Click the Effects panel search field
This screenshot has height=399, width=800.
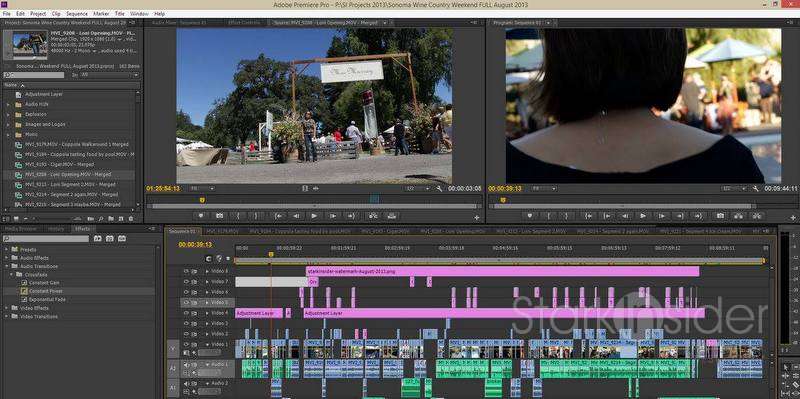pyautogui.click(x=45, y=239)
